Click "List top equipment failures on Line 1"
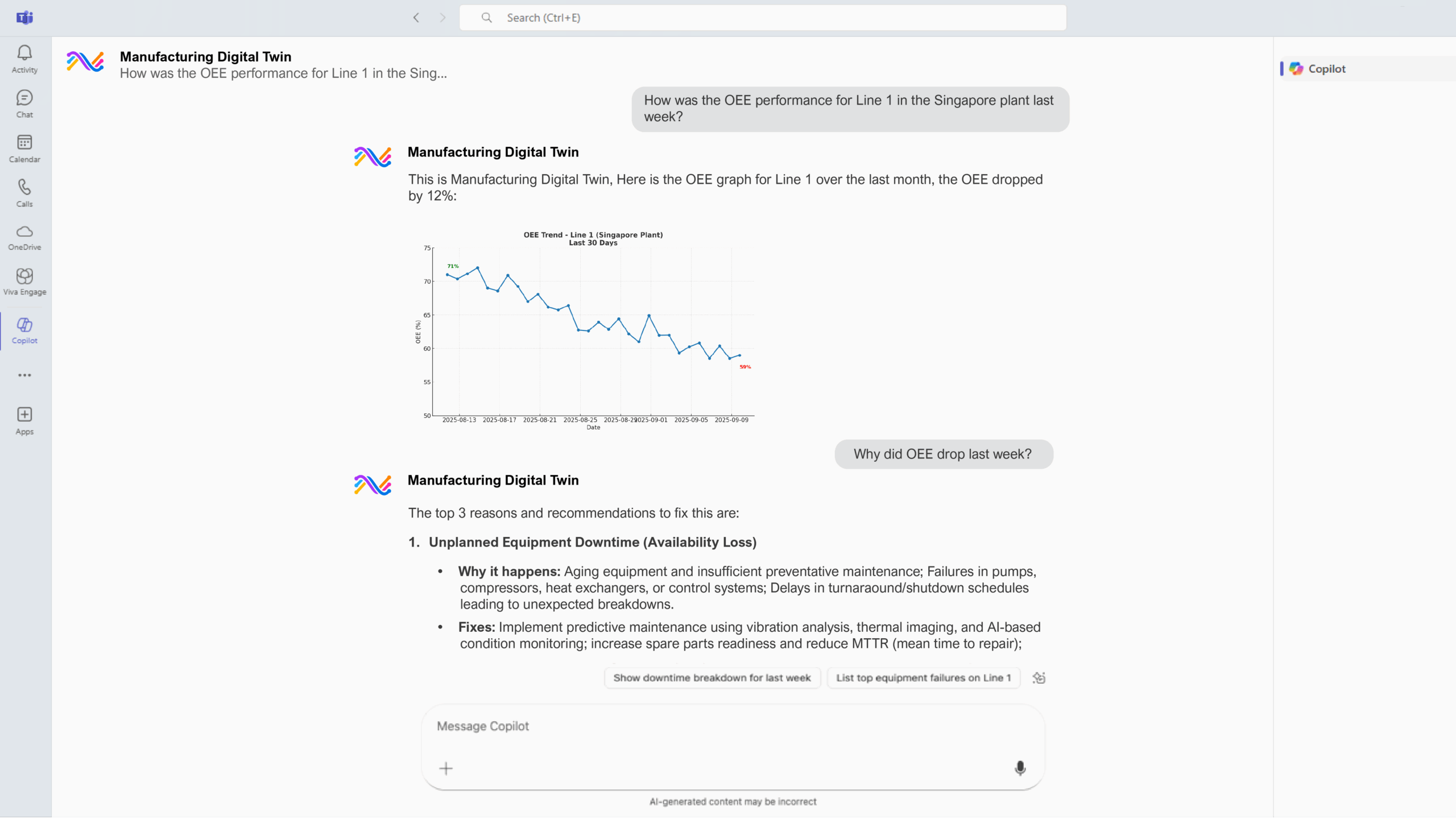1456x819 pixels. click(x=923, y=678)
